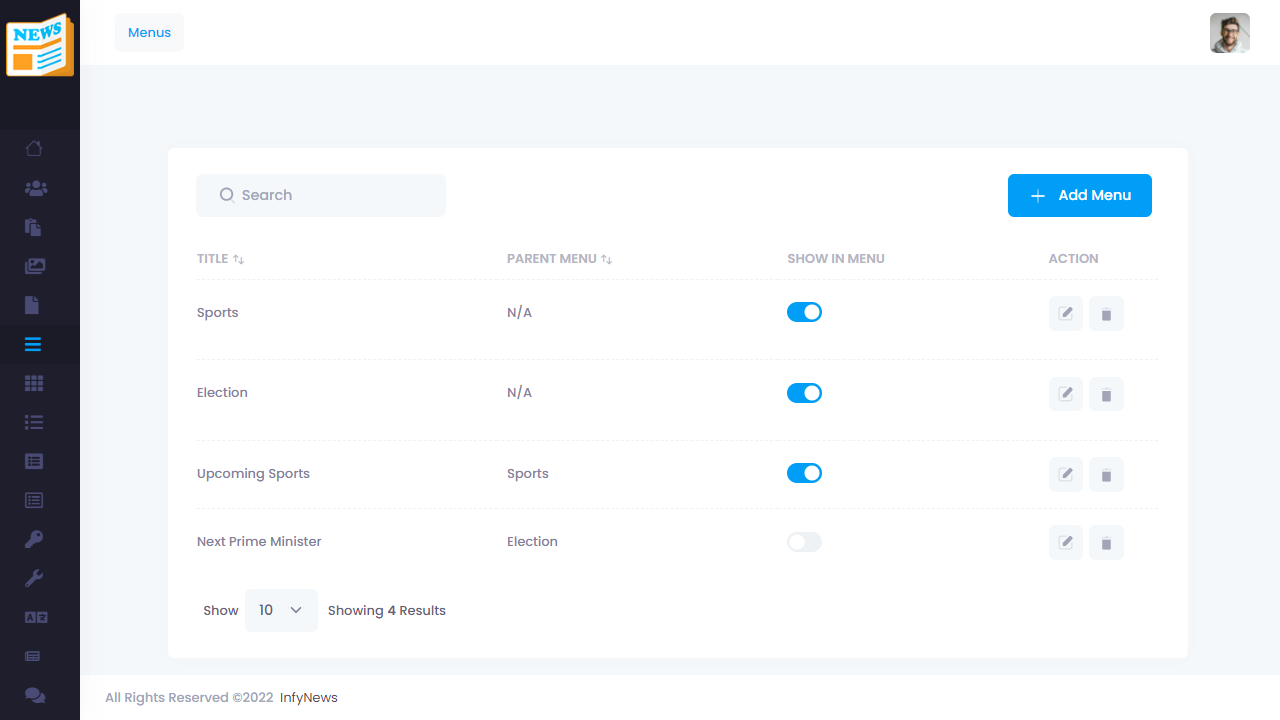This screenshot has width=1280, height=720.
Task: Click the Action column header
Action: pyautogui.click(x=1073, y=258)
